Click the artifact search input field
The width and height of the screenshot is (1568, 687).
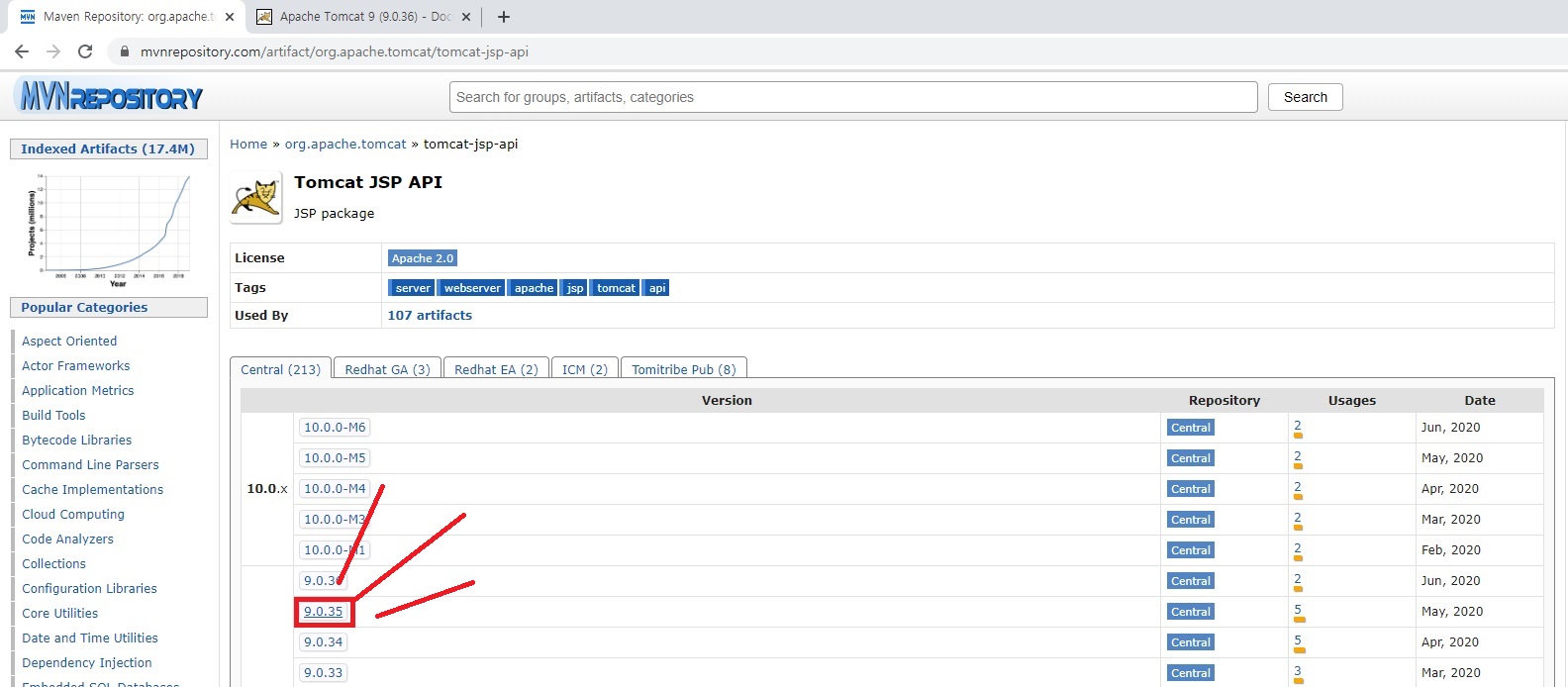[x=853, y=97]
